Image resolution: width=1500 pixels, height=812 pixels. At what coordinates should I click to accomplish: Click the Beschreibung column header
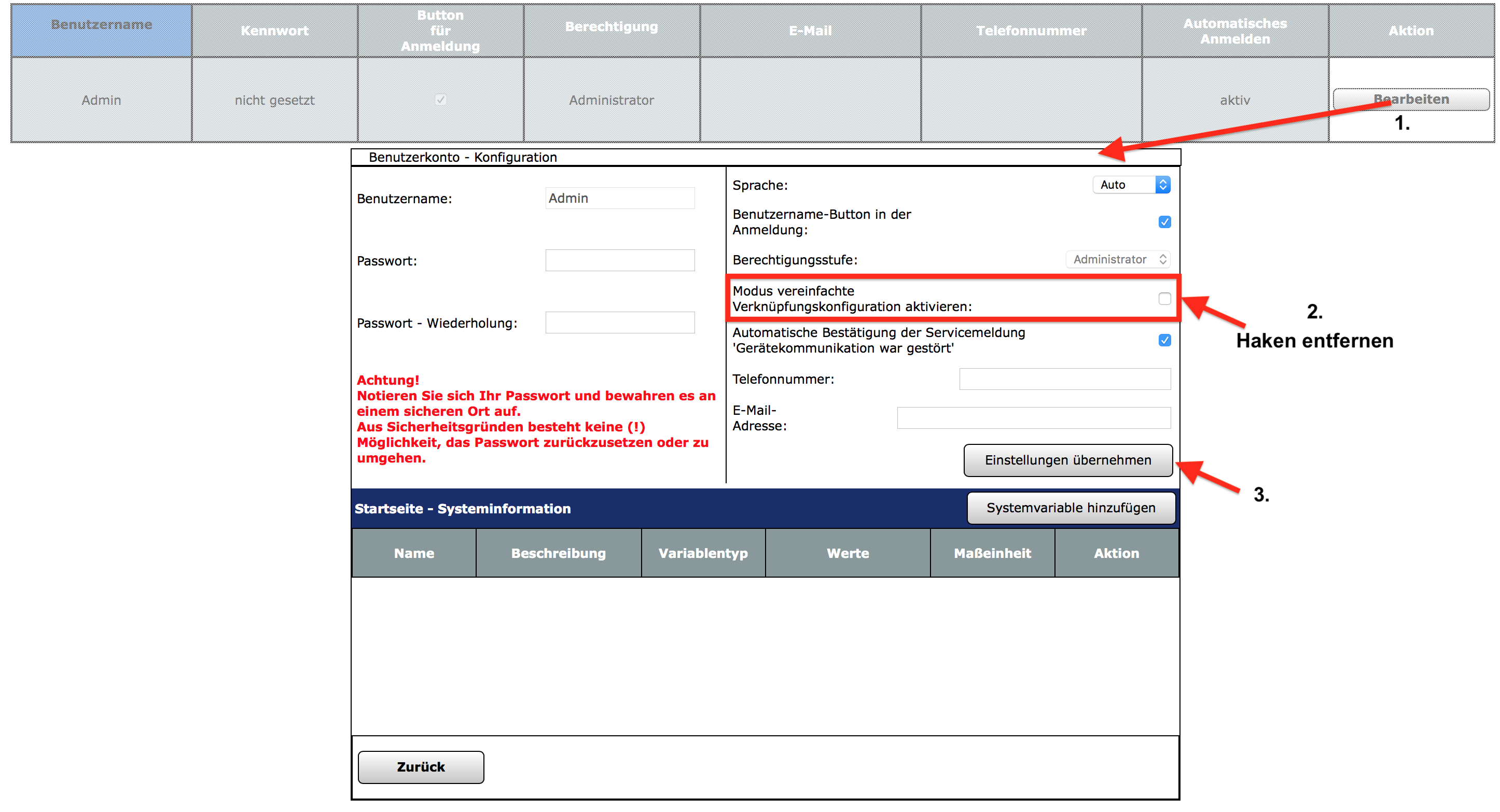[x=558, y=553]
